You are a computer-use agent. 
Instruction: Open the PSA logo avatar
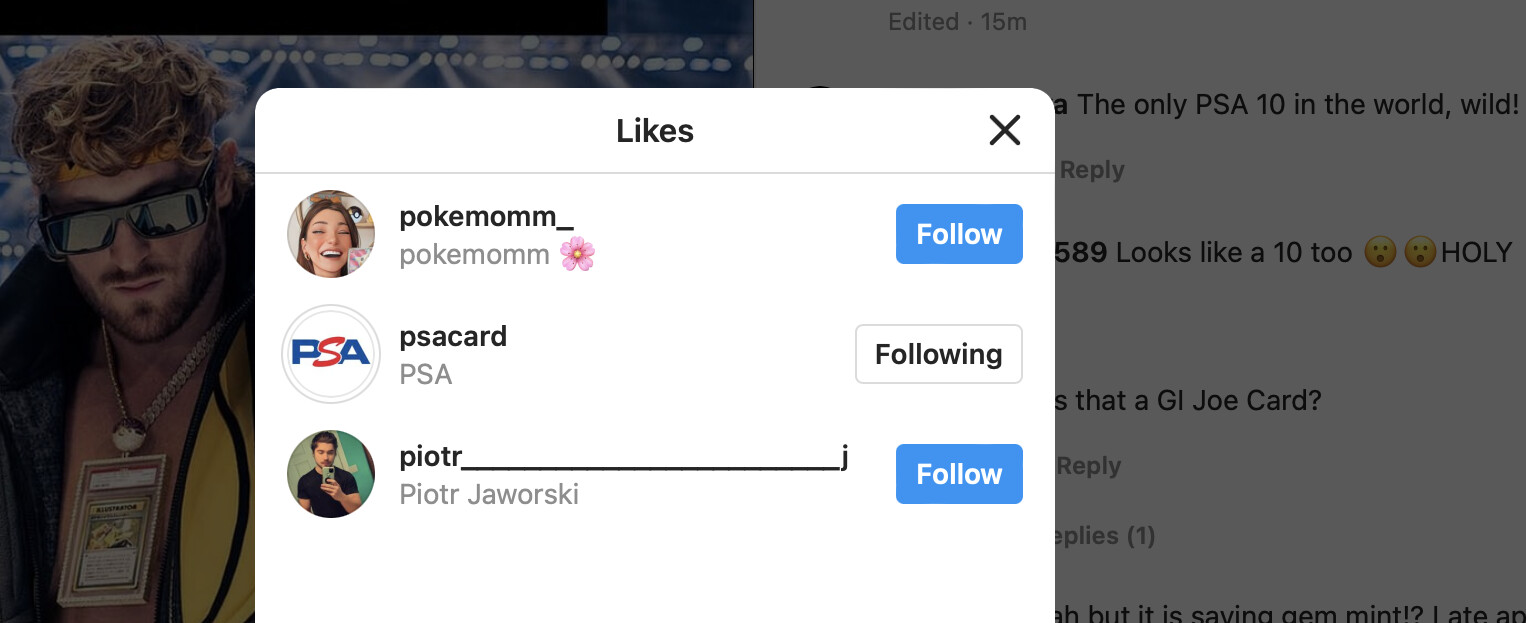tap(331, 354)
